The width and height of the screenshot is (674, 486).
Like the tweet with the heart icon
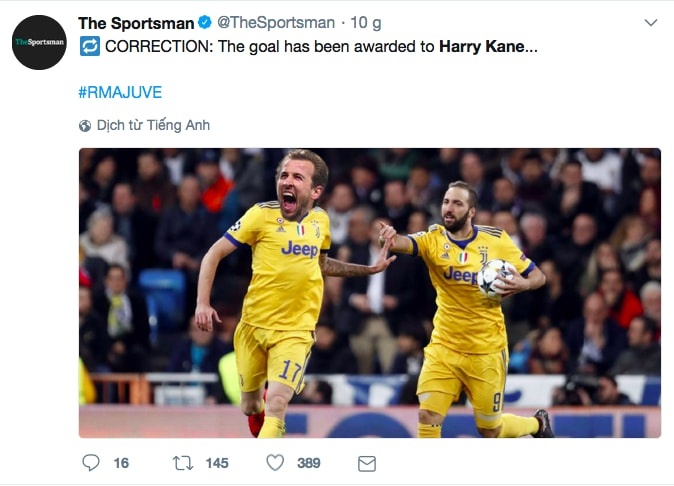pyautogui.click(x=275, y=463)
